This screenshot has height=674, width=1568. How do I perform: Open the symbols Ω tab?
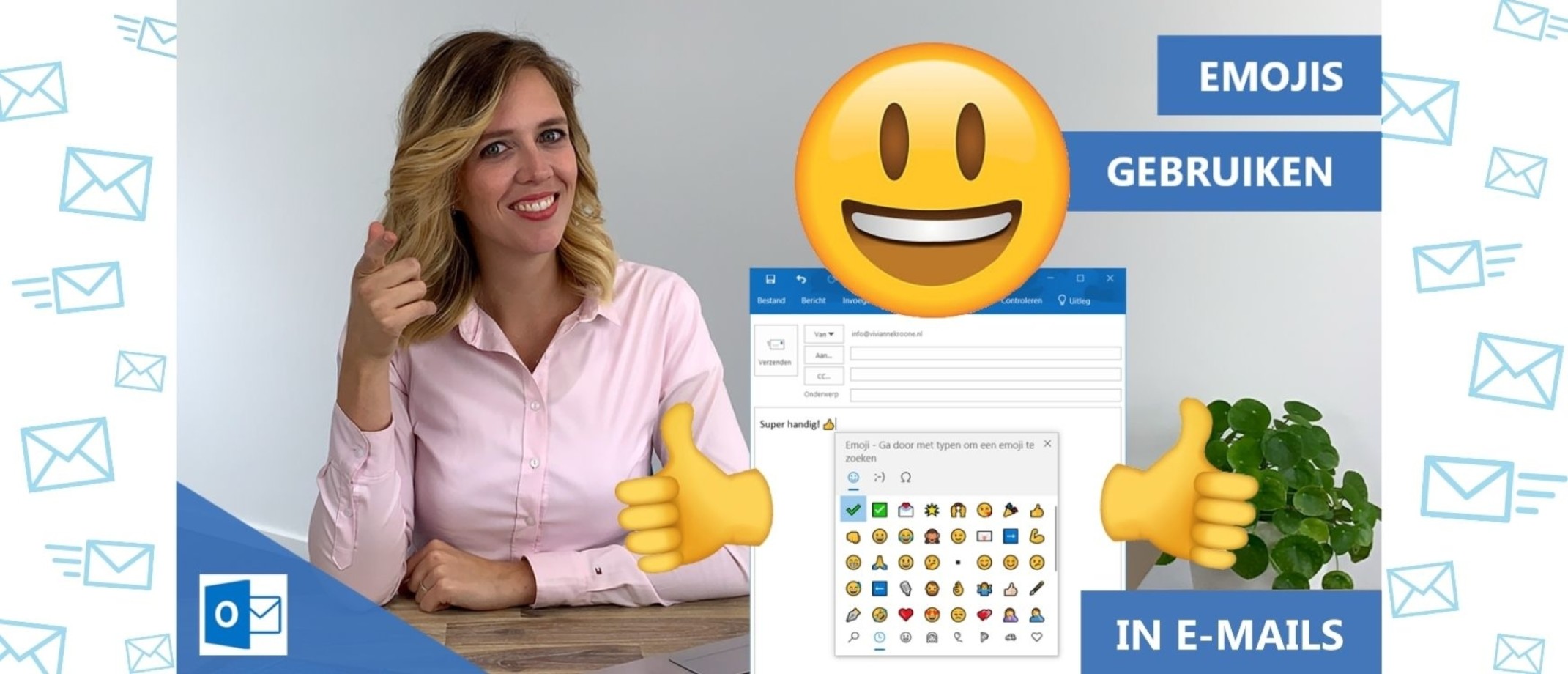point(905,478)
